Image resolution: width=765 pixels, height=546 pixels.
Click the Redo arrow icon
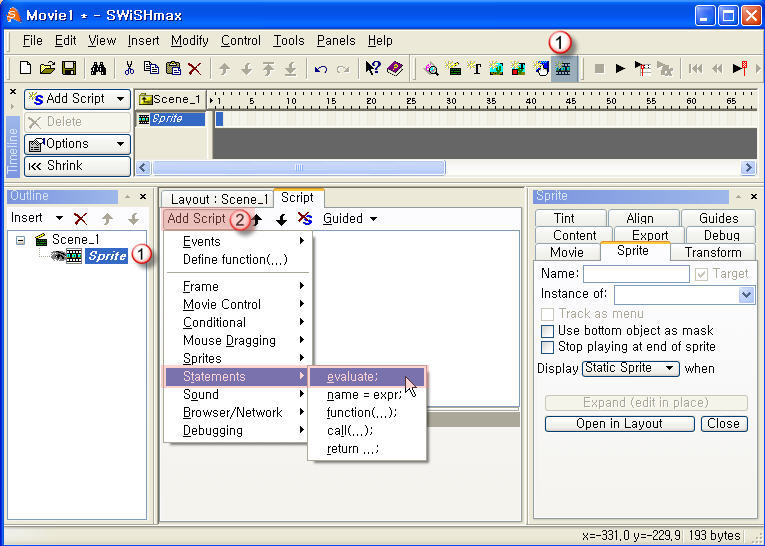(x=343, y=69)
